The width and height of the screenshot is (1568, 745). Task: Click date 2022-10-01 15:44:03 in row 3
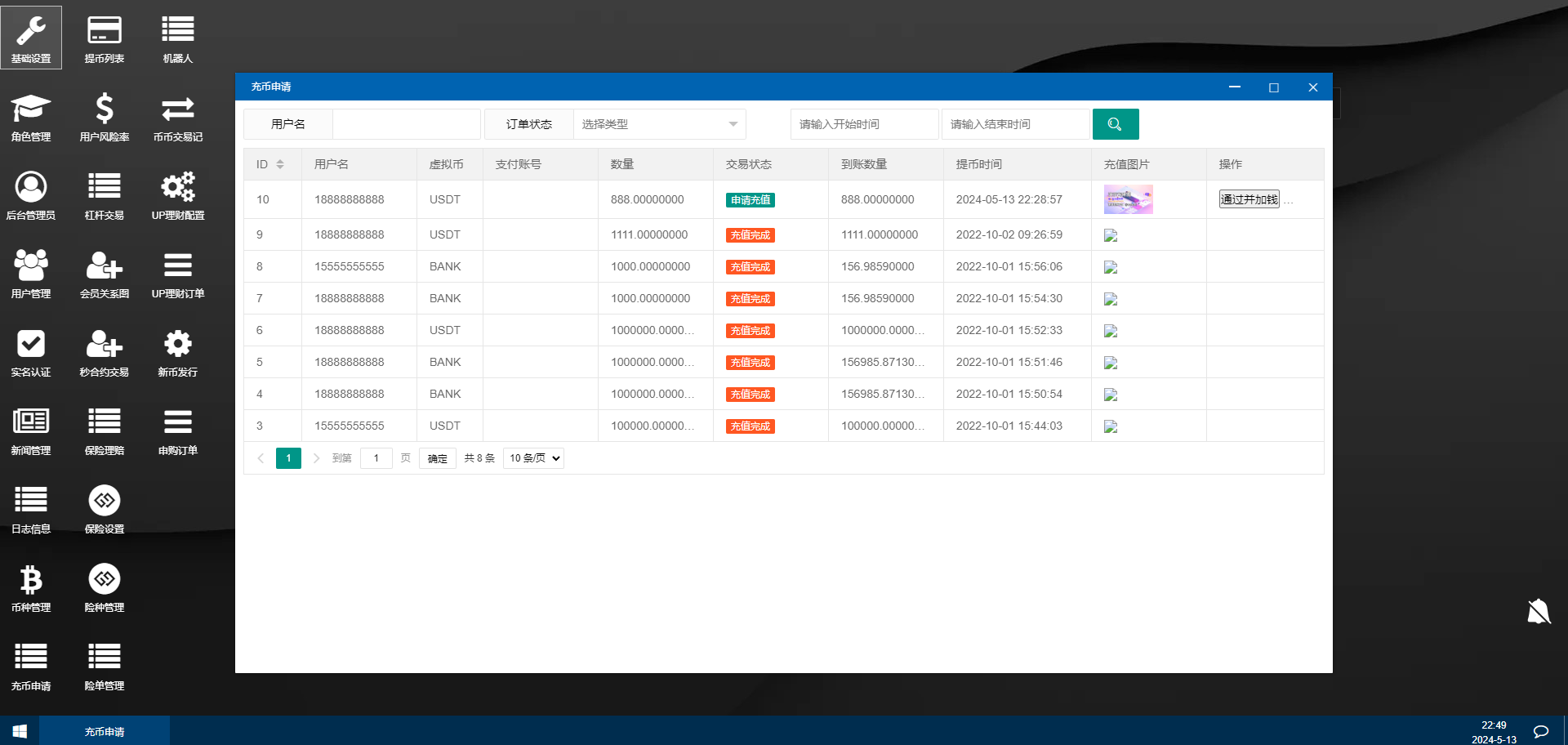click(1009, 426)
